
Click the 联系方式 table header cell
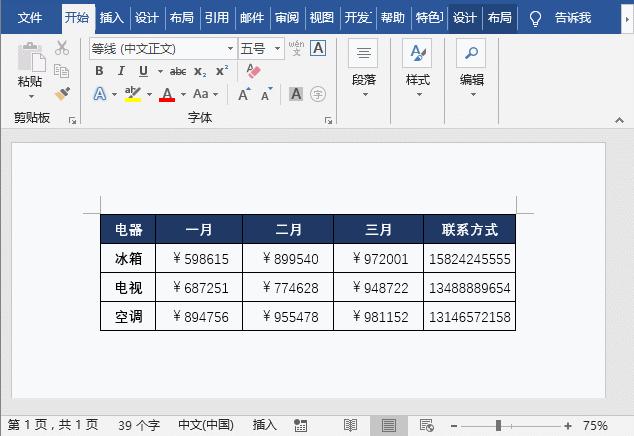(x=469, y=229)
